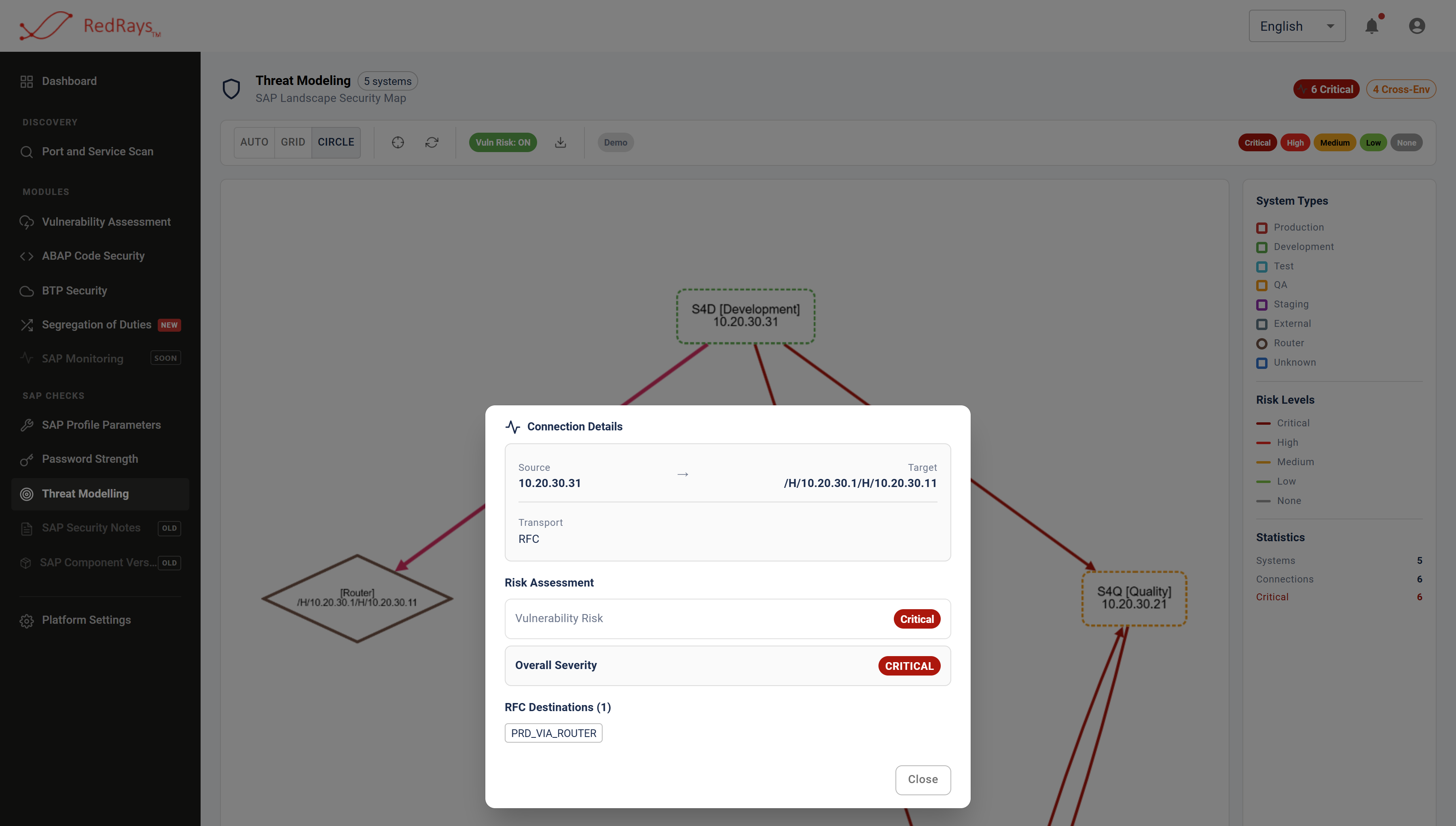Click the QA legend color swatch
The width and height of the screenshot is (1456, 826).
(x=1262, y=285)
